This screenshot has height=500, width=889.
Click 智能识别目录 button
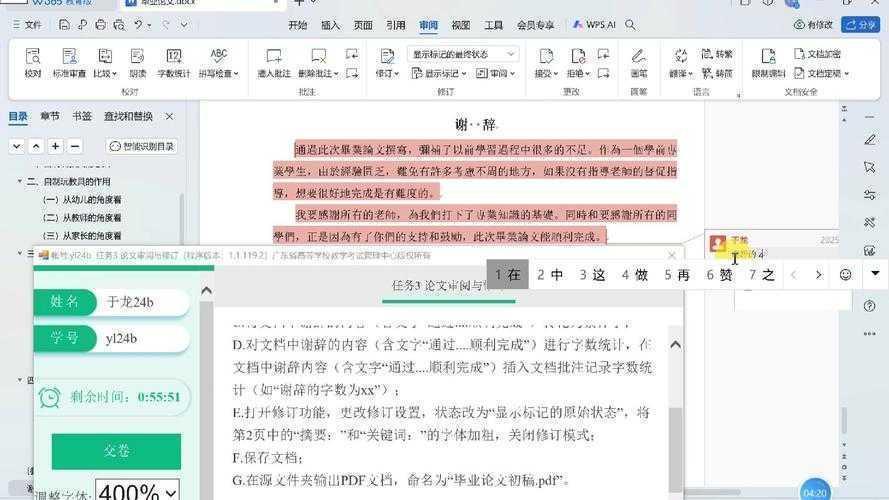pos(142,146)
